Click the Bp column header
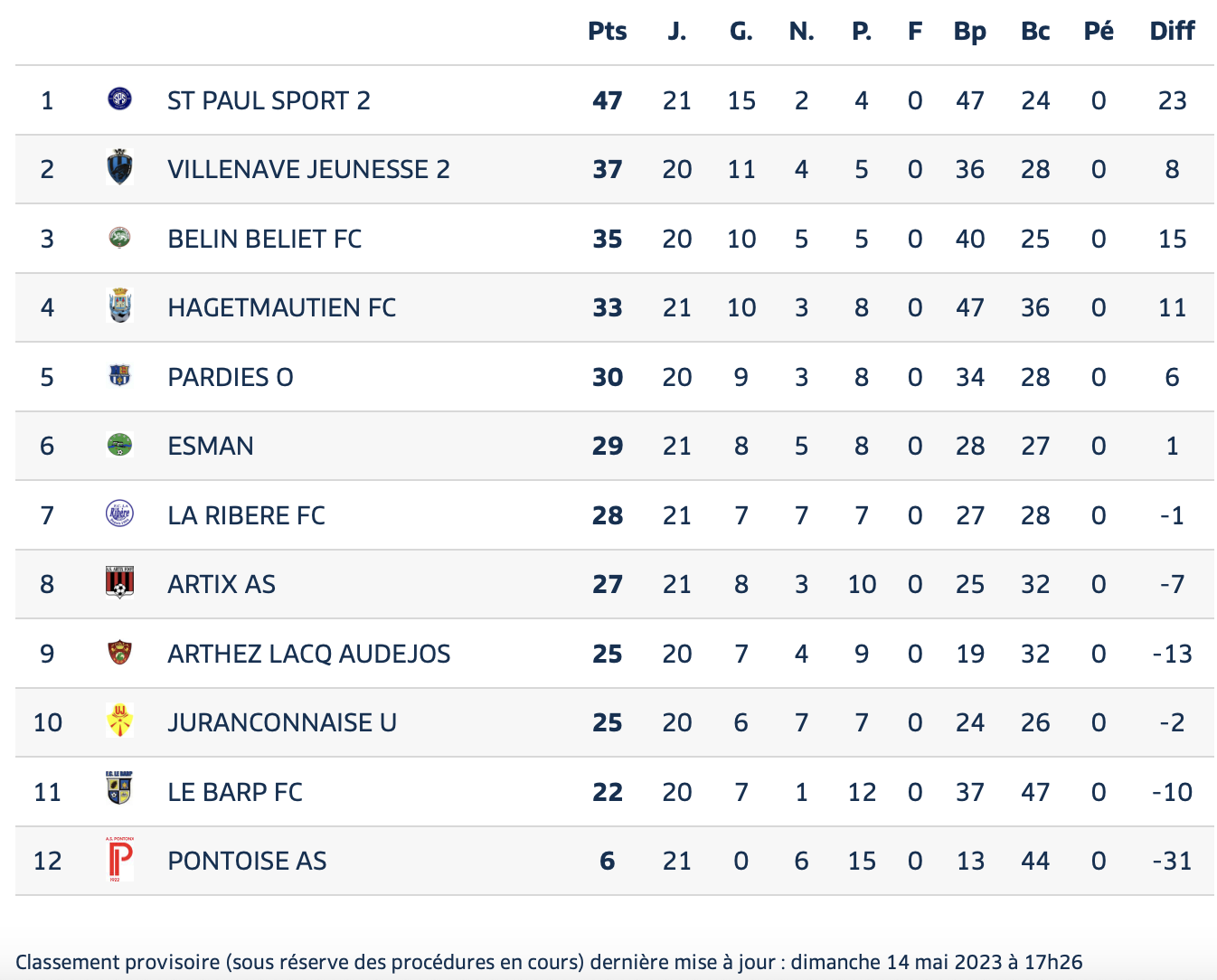The width and height of the screenshot is (1217, 980). (x=969, y=33)
